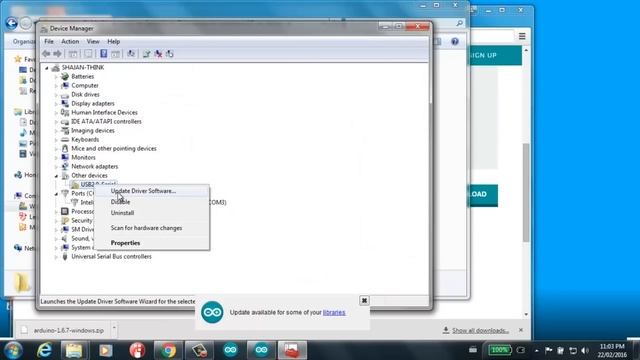This screenshot has width=640, height=360.
Task: Click the Uninstall toolbar icon with red X
Action: coord(158,53)
